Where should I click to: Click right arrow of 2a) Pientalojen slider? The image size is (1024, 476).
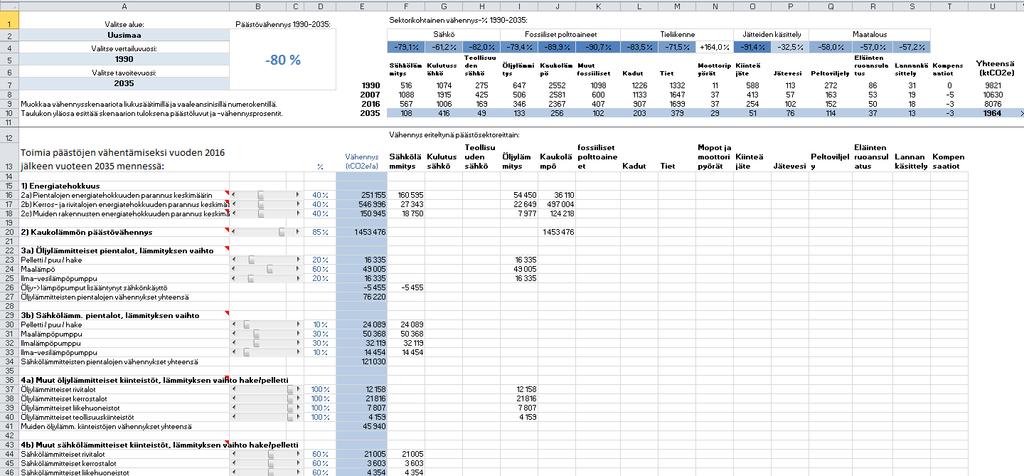298,195
